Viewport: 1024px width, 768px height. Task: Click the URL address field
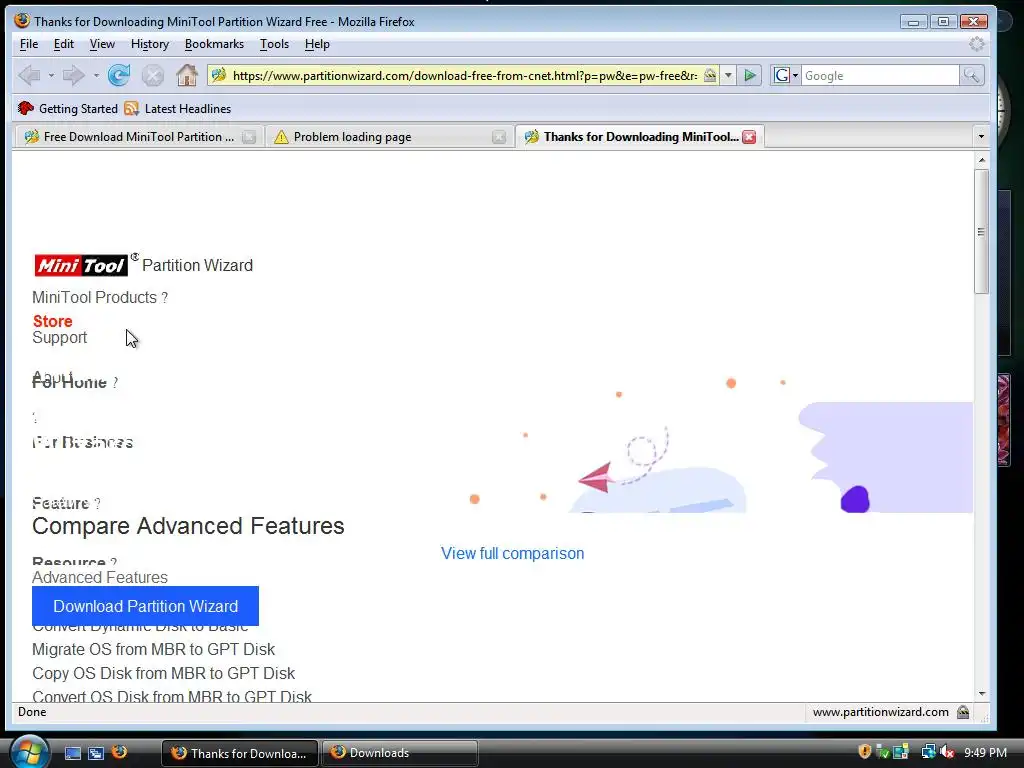[x=464, y=76]
